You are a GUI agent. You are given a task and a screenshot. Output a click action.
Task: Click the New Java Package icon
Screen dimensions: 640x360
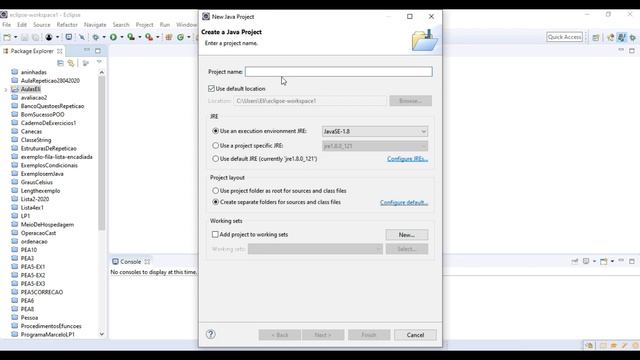coord(168,37)
